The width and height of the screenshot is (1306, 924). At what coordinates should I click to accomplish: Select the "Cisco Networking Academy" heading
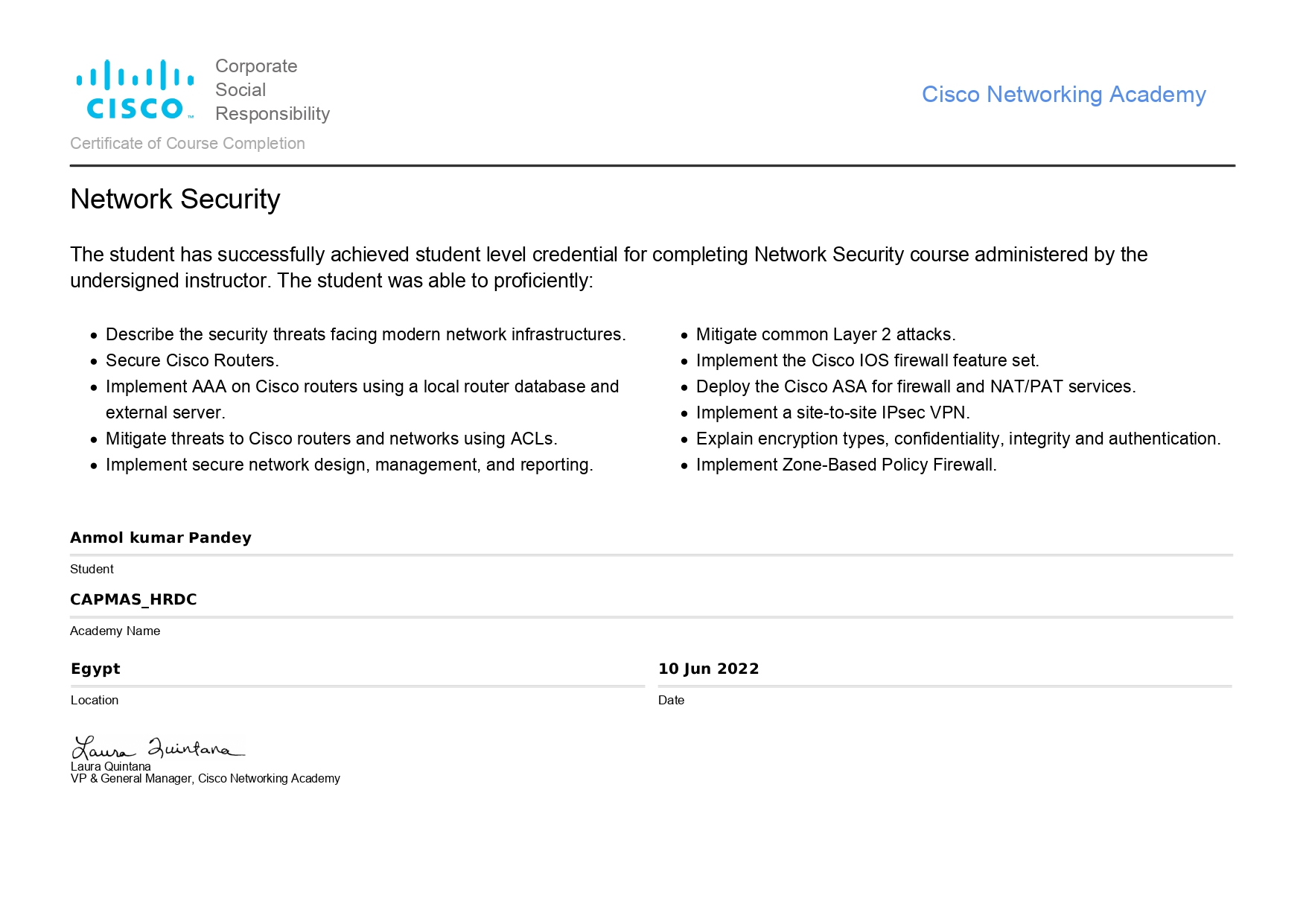pyautogui.click(x=1063, y=95)
